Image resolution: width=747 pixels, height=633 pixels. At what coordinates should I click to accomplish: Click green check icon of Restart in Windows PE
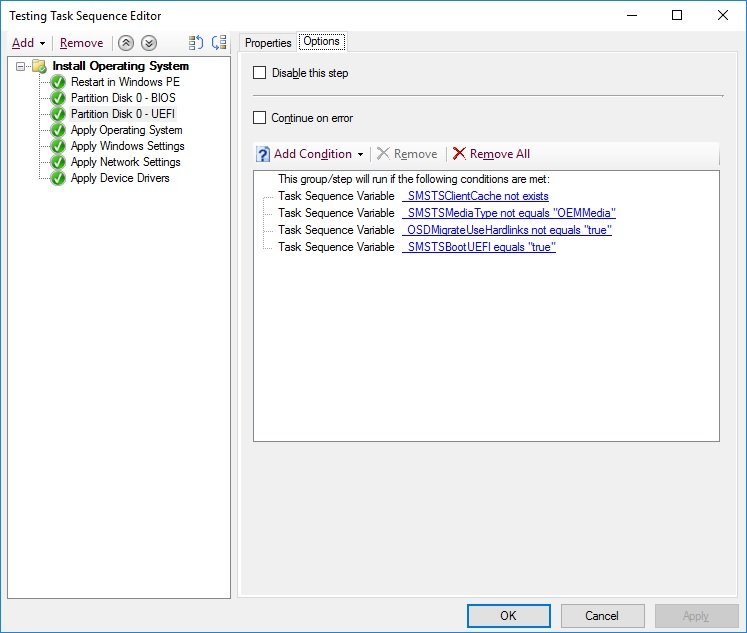pos(58,82)
